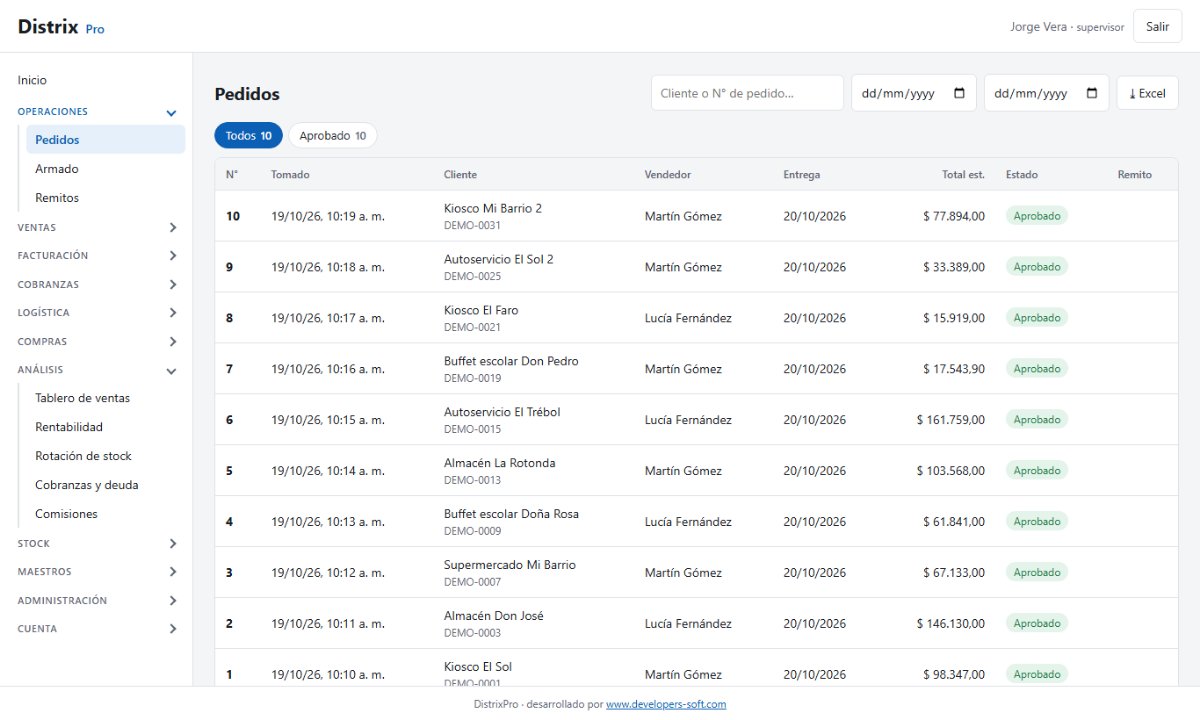Expand the COMPRAS section
This screenshot has height=720, width=1200.
pos(96,342)
